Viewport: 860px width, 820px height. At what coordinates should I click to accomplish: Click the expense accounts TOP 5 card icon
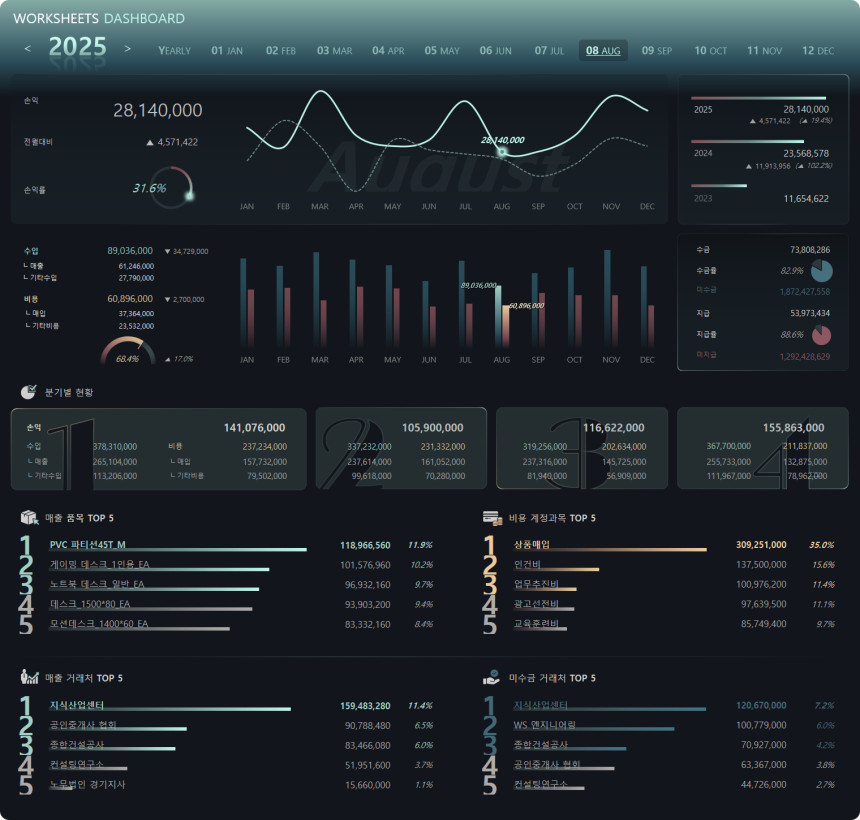[x=491, y=518]
